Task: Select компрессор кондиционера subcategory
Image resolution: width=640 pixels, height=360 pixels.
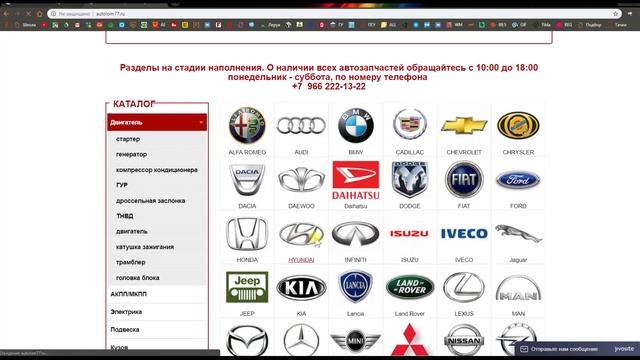Action: point(157,170)
